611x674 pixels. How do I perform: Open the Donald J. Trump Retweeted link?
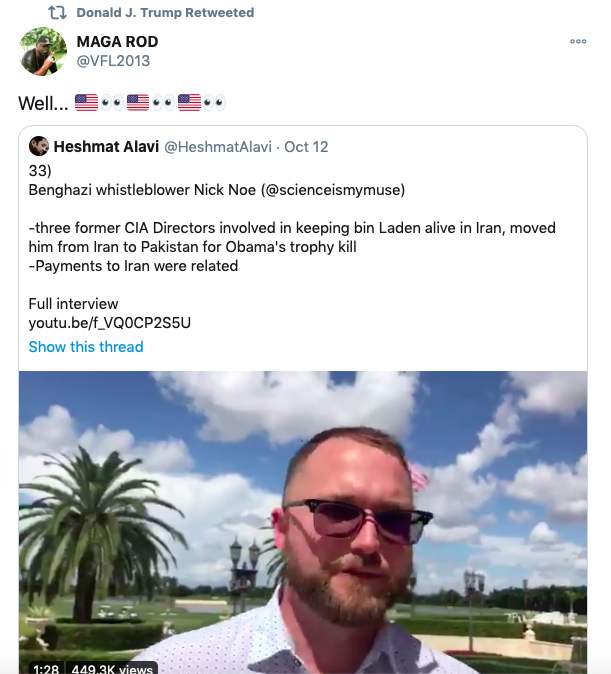coord(165,12)
